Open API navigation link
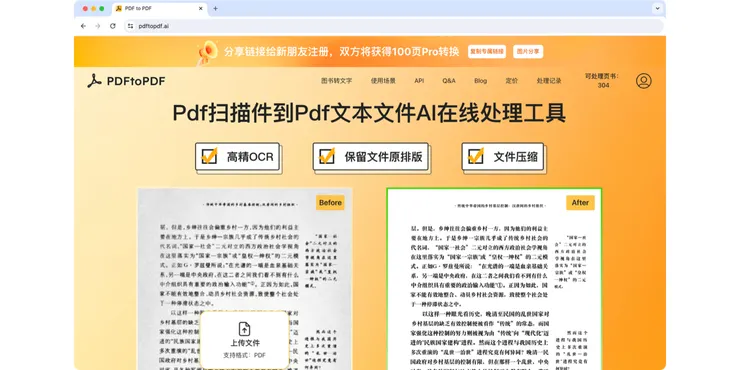The height and width of the screenshot is (370, 740). [419, 81]
